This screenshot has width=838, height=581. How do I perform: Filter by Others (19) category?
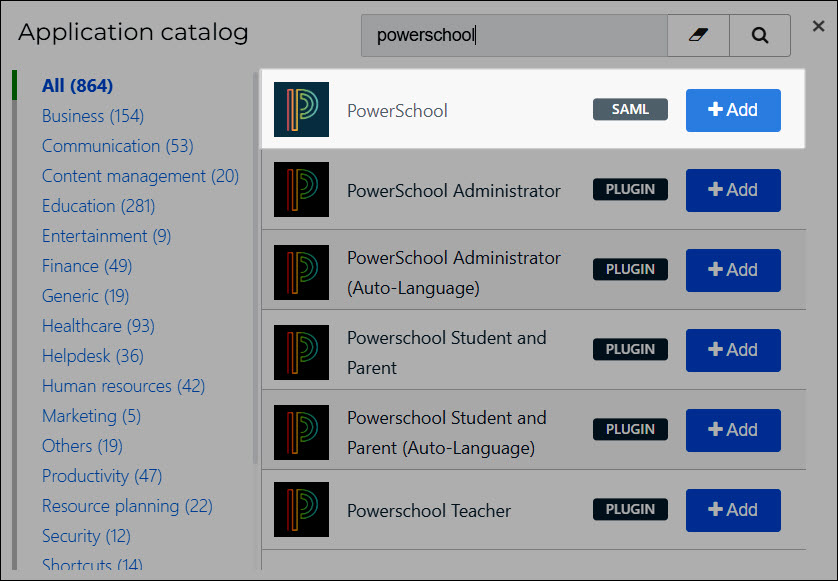coord(82,446)
